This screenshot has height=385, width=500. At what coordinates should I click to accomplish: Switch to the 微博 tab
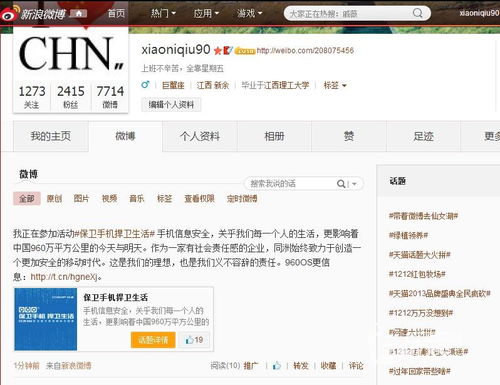(x=125, y=136)
